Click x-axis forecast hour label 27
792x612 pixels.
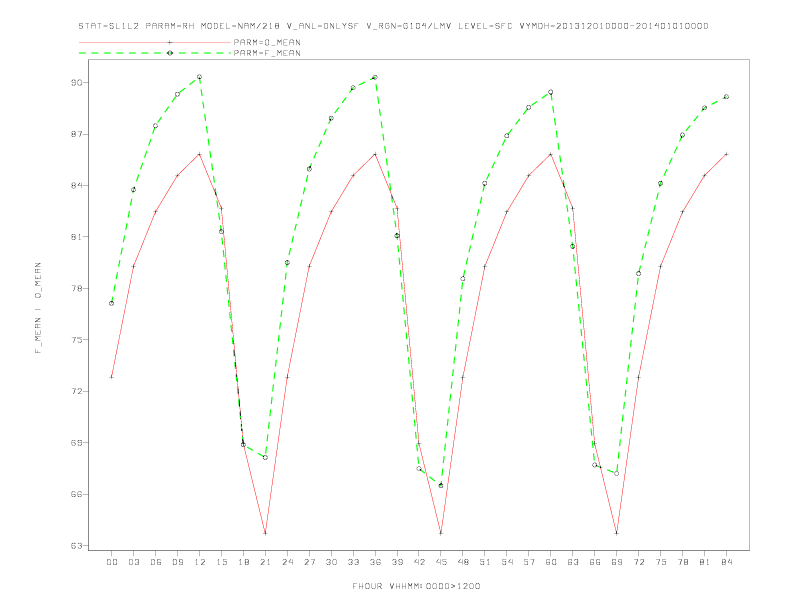point(309,562)
